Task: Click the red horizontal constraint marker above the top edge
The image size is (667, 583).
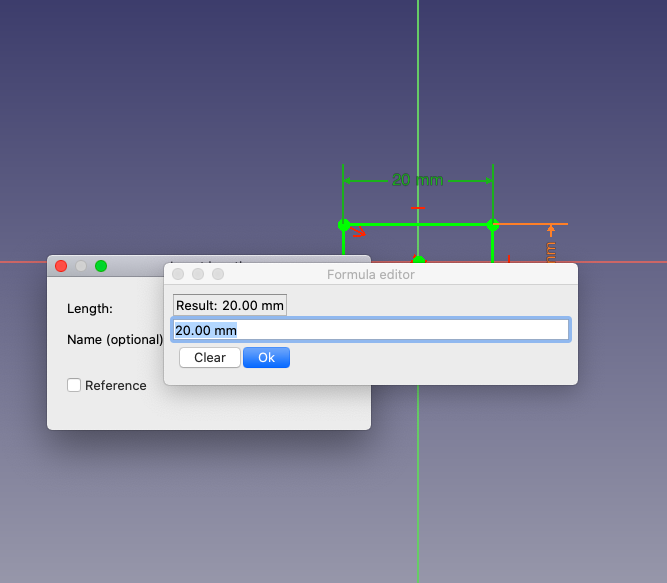Action: click(418, 209)
